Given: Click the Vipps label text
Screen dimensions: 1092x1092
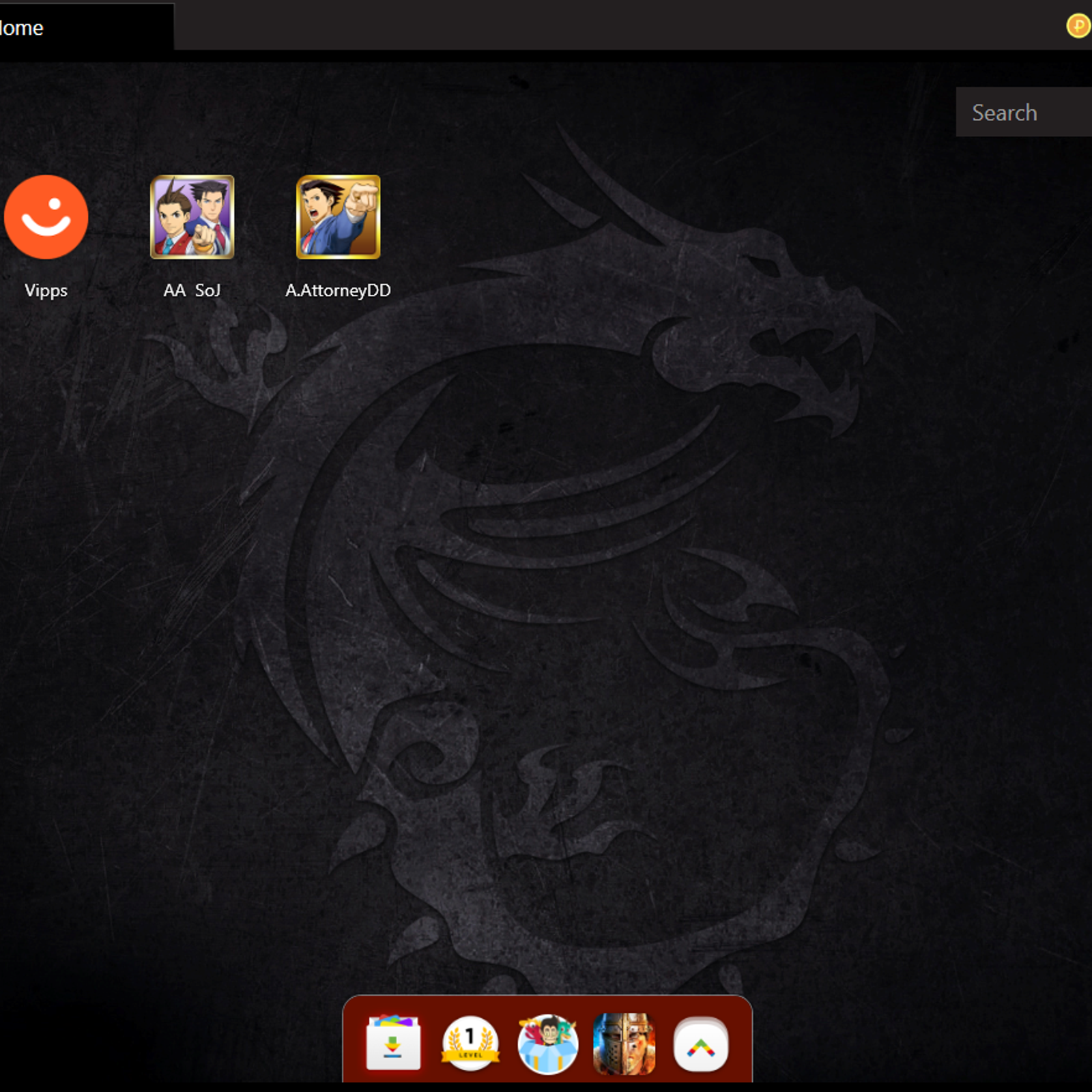Looking at the screenshot, I should 46,290.
